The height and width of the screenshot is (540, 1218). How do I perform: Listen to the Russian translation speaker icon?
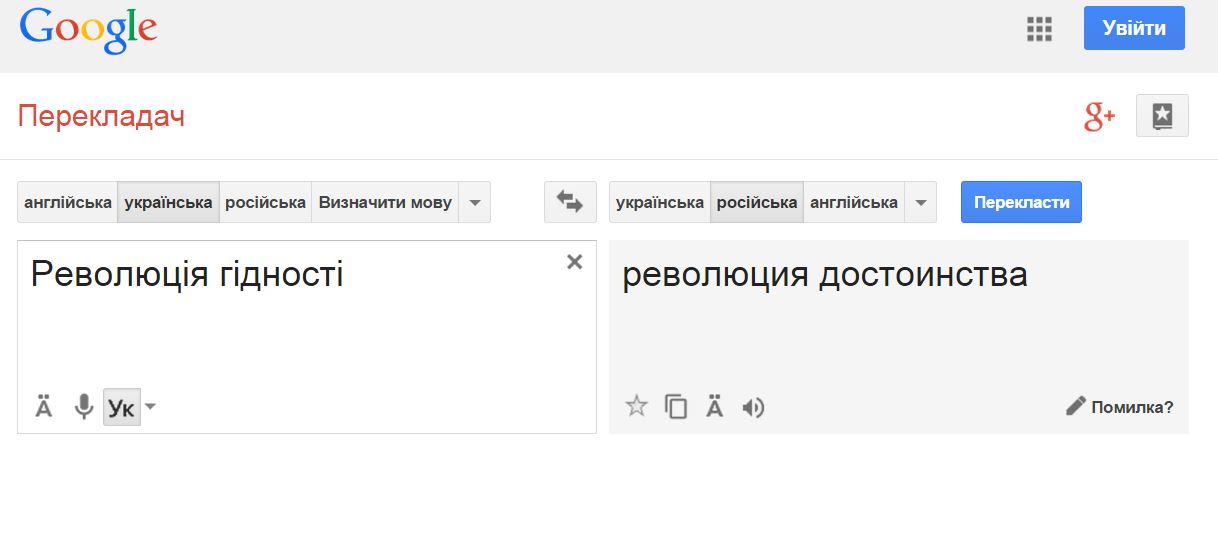[x=753, y=407]
